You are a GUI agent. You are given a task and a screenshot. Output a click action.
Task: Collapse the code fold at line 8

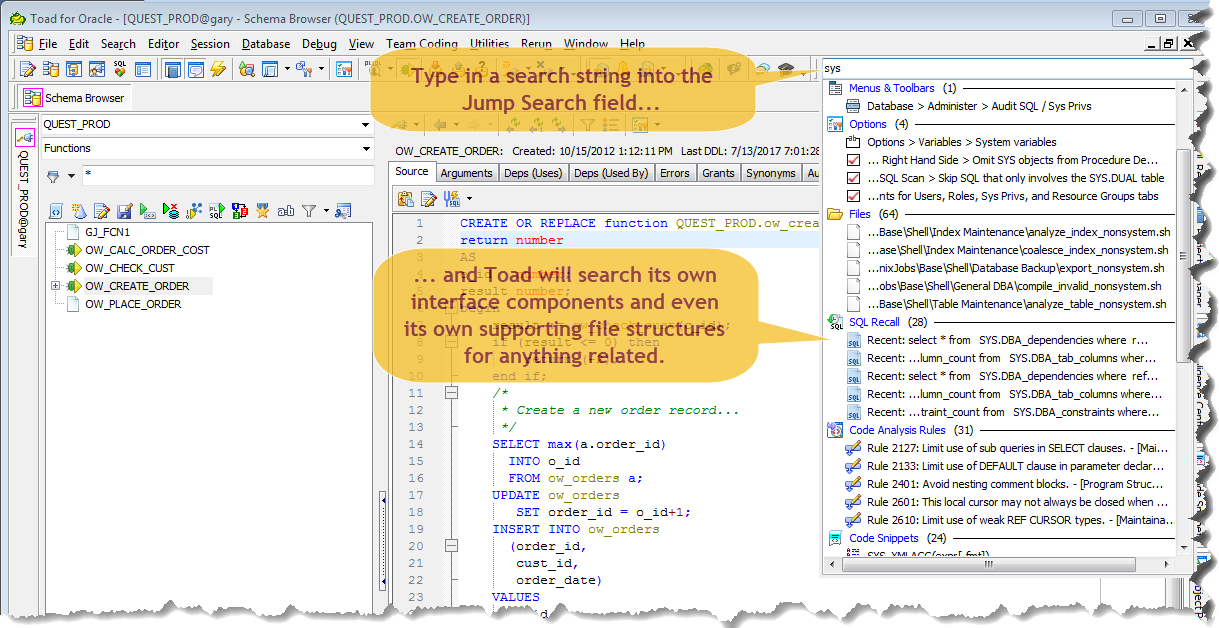click(x=451, y=342)
